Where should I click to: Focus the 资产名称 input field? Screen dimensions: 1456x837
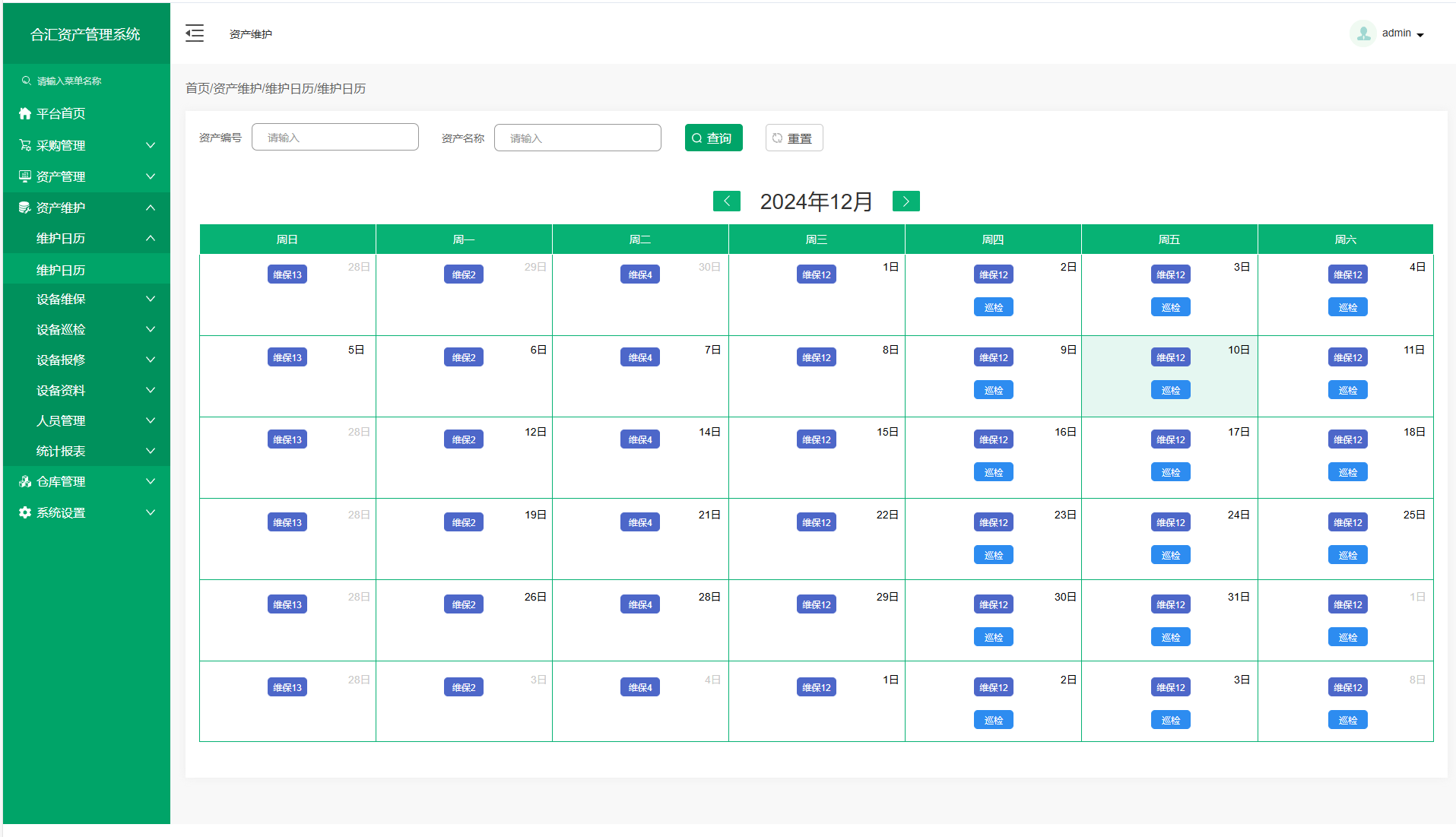[577, 138]
